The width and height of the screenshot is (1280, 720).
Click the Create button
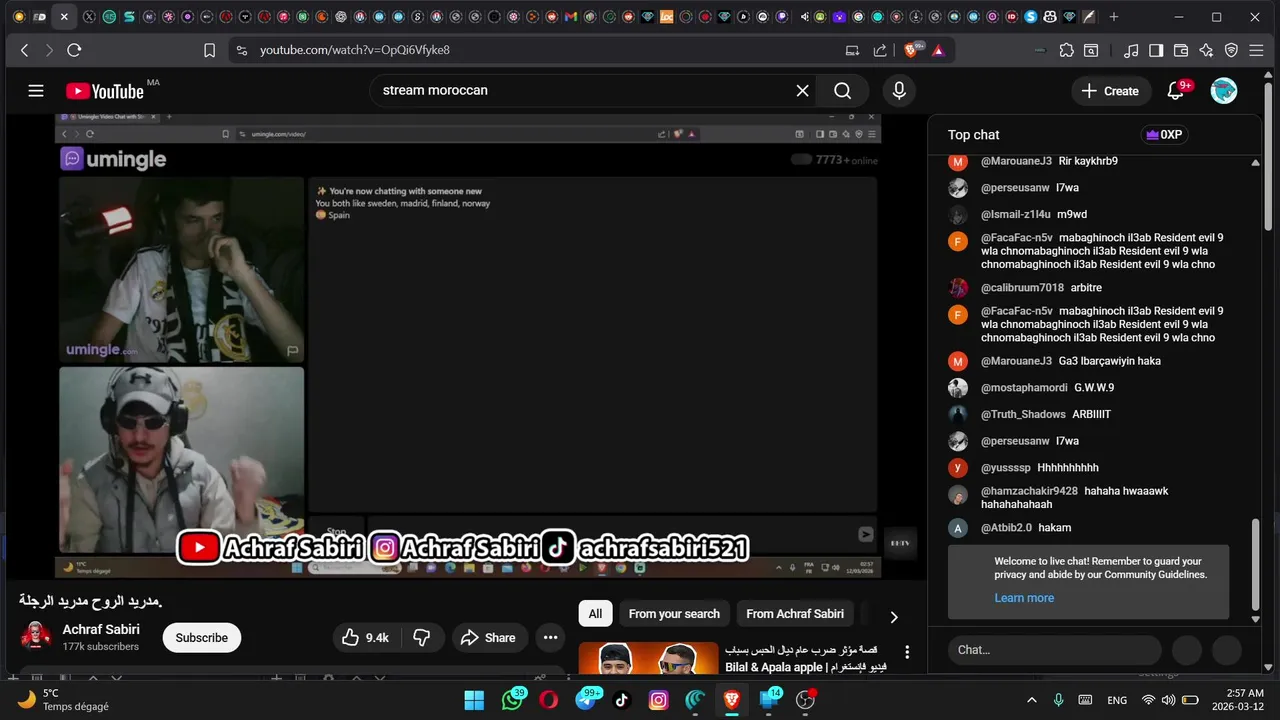pos(1110,91)
